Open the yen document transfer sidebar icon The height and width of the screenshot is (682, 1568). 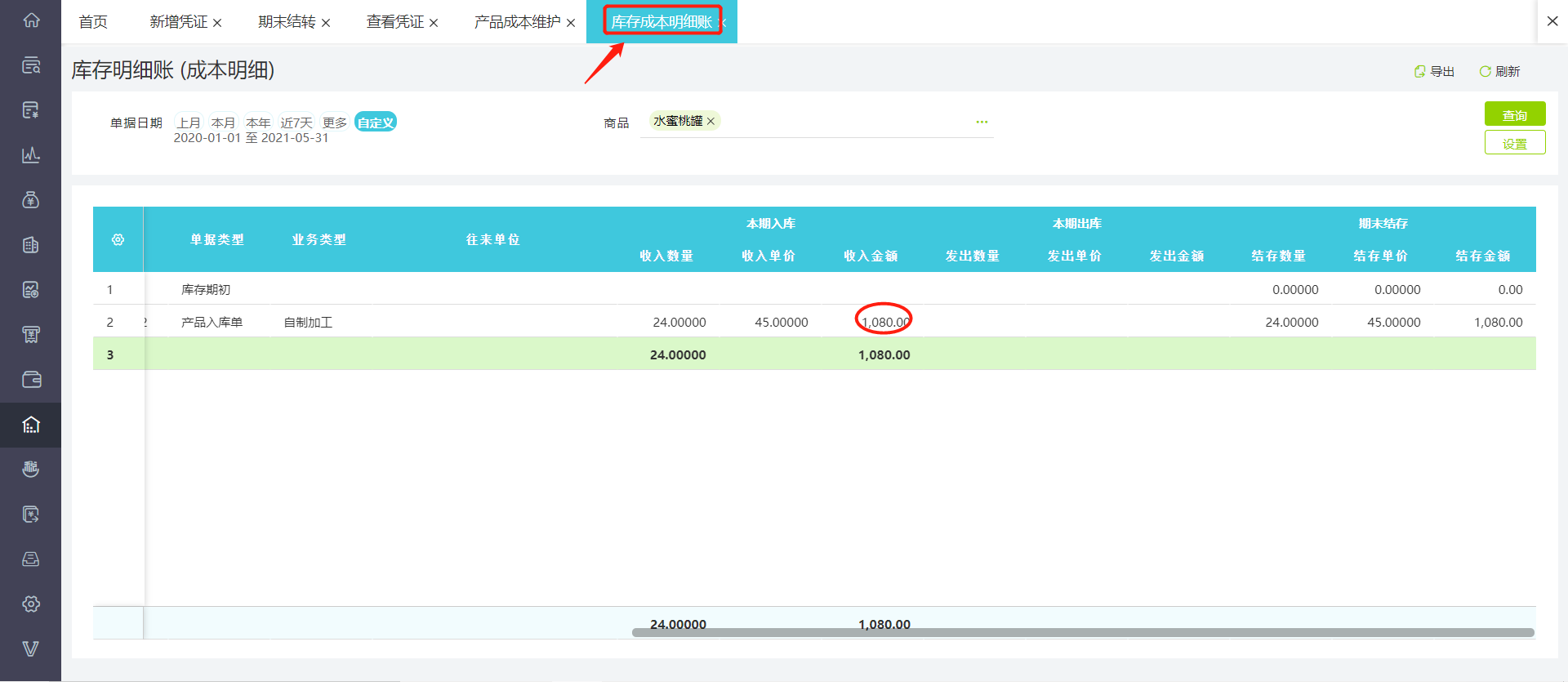click(31, 514)
